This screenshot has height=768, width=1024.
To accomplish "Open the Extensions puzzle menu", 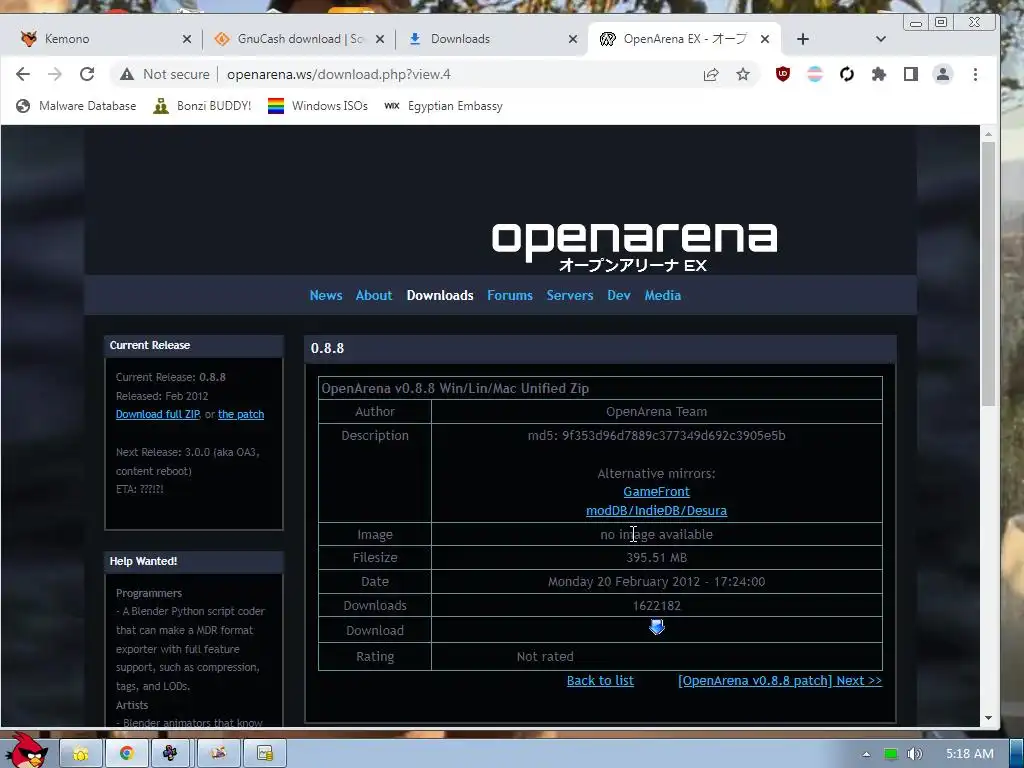I will point(878,74).
